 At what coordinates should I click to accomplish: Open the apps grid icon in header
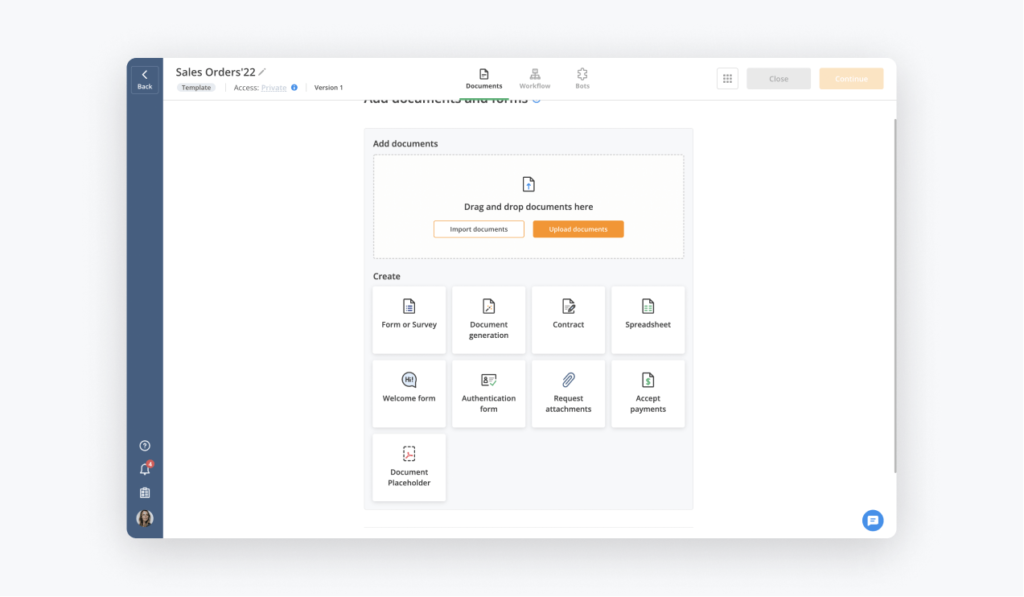click(x=727, y=79)
